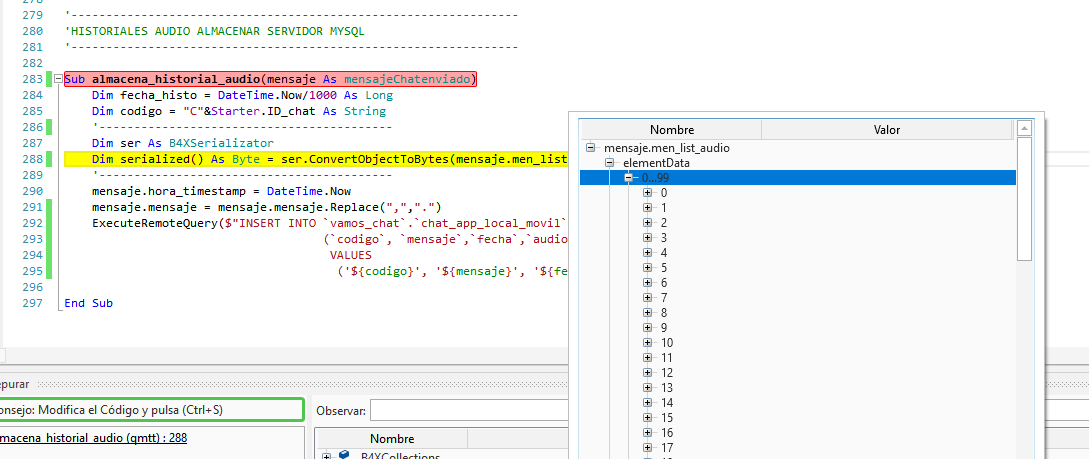
Task: Expand element 6 in the variable tree
Action: coord(647,283)
